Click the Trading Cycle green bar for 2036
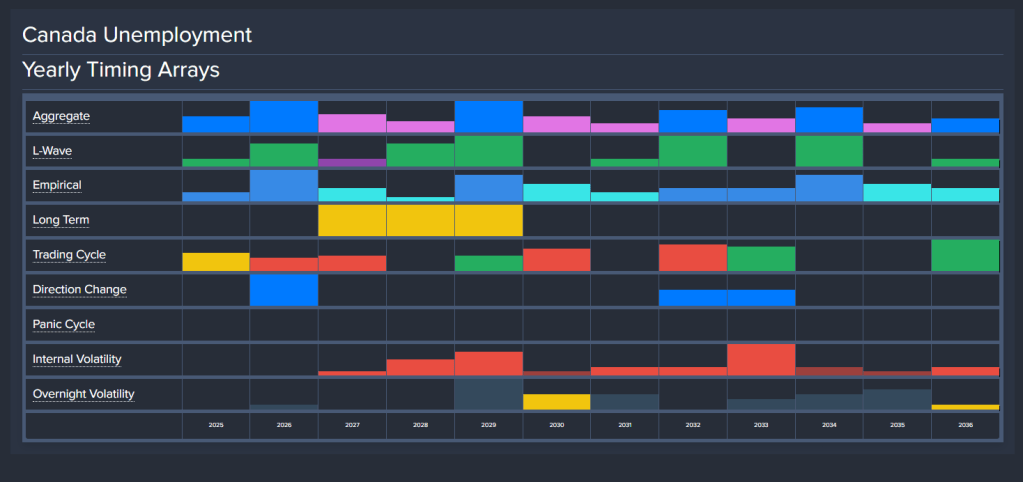 click(x=966, y=255)
